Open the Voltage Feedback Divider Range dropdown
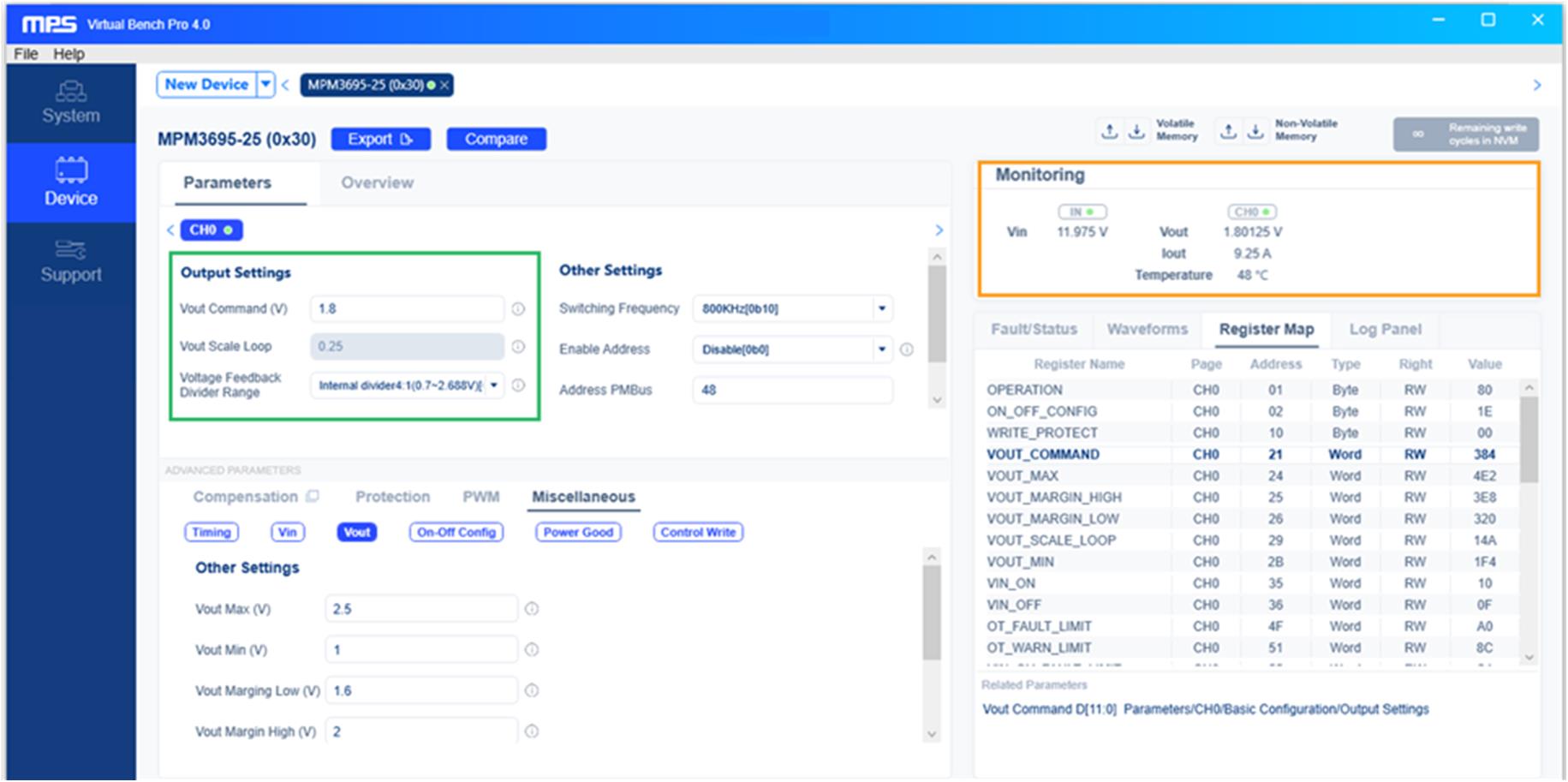 pyautogui.click(x=494, y=385)
